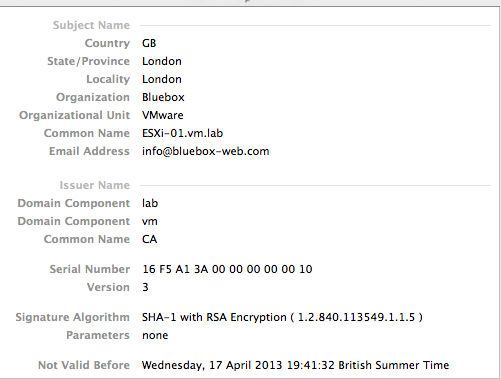
Task: Click the Issuer Name section header
Action: [95, 185]
